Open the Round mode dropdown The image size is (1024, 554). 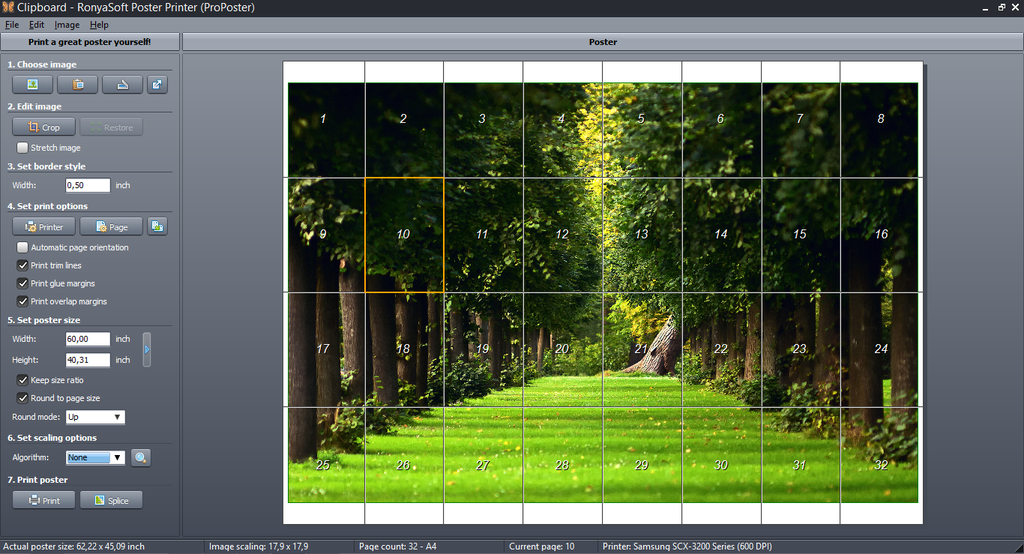(x=96, y=417)
